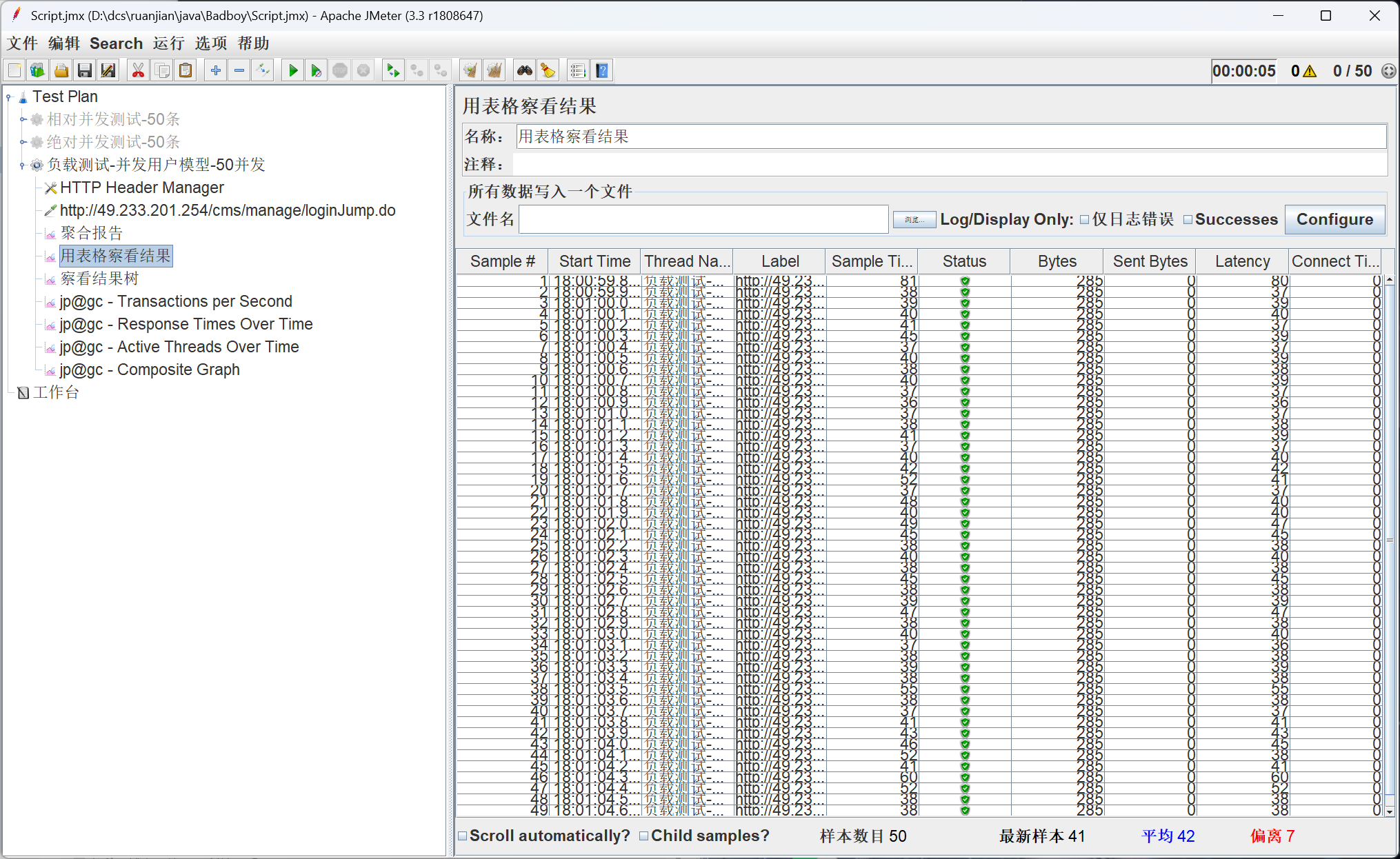Click the Configure button
1400x859 pixels.
point(1334,220)
